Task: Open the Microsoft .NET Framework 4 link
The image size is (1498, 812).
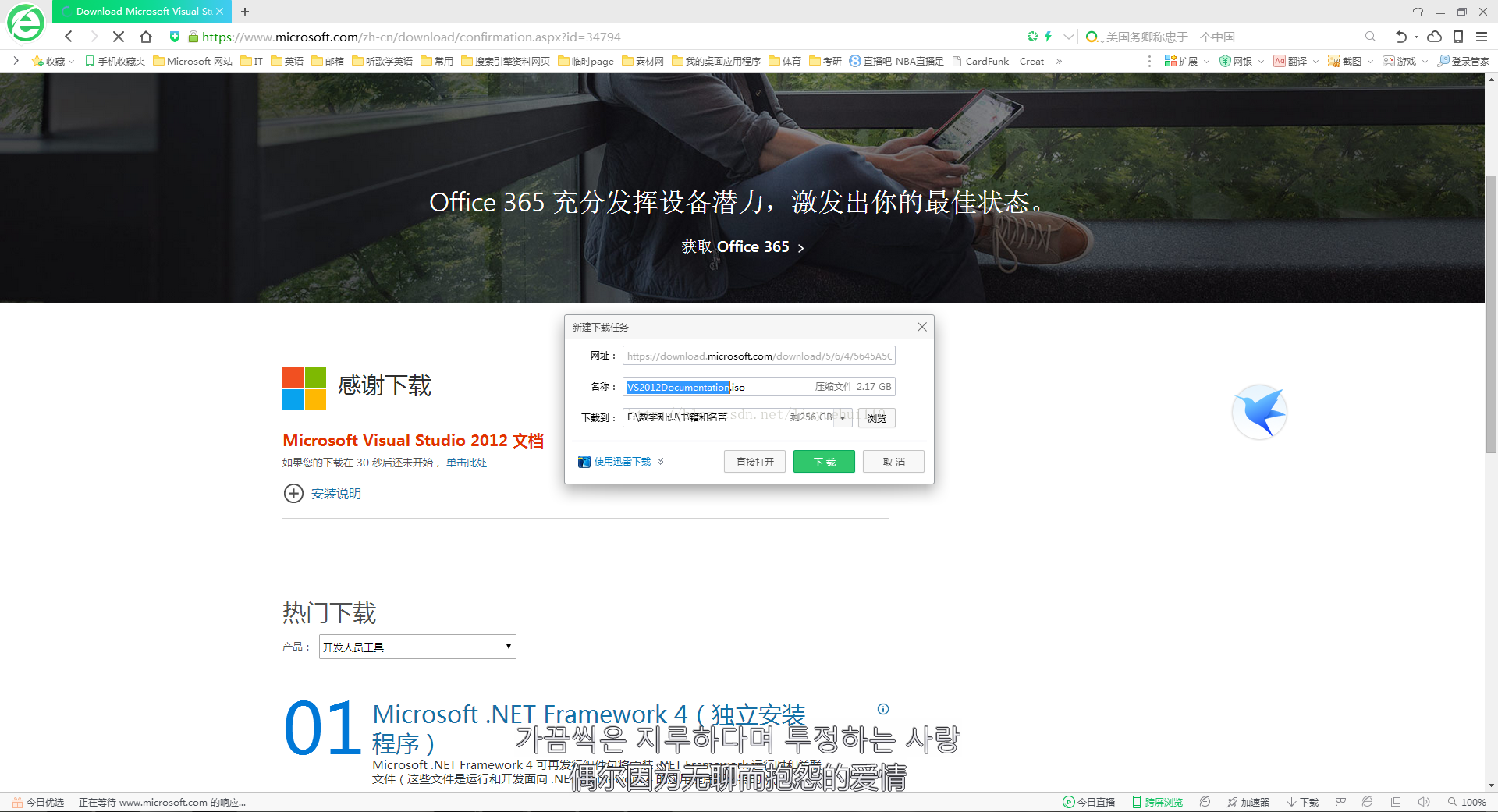Action: click(589, 729)
